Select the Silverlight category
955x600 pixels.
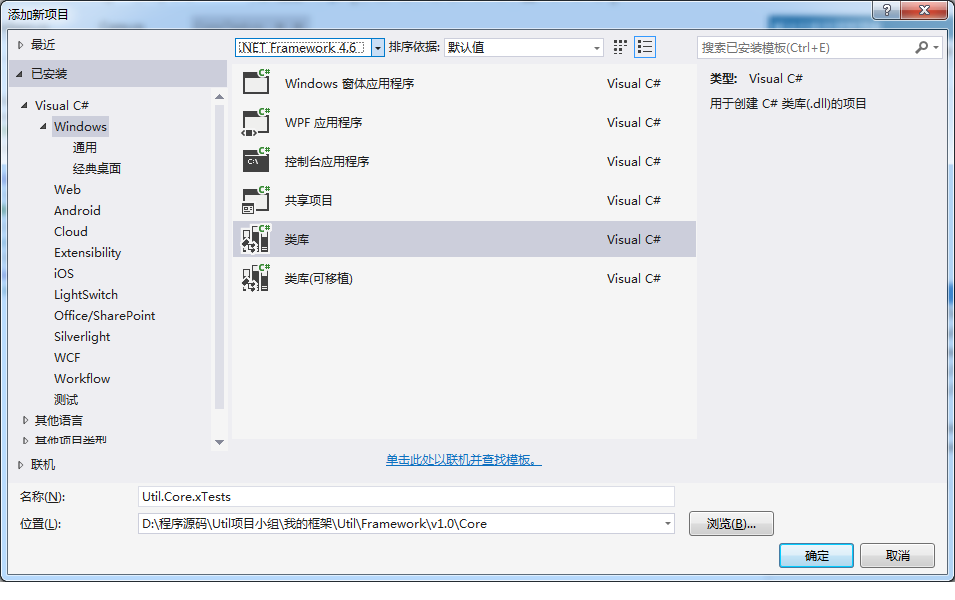[82, 336]
